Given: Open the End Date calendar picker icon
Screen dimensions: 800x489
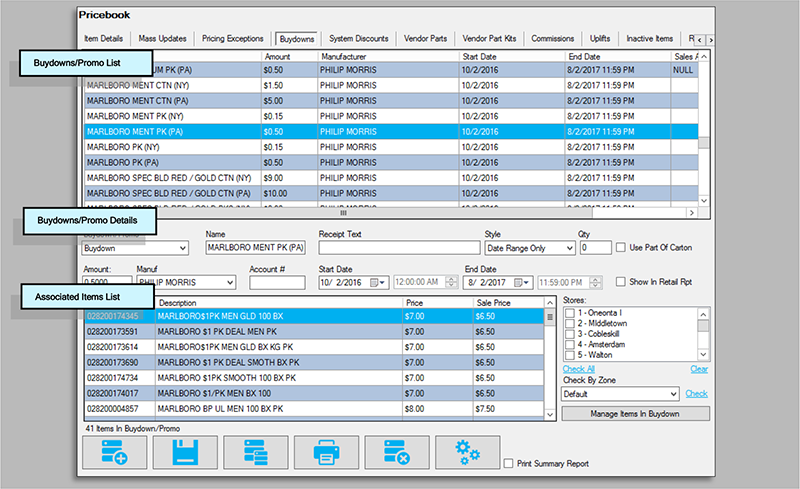Looking at the screenshot, I should pyautogui.click(x=521, y=282).
